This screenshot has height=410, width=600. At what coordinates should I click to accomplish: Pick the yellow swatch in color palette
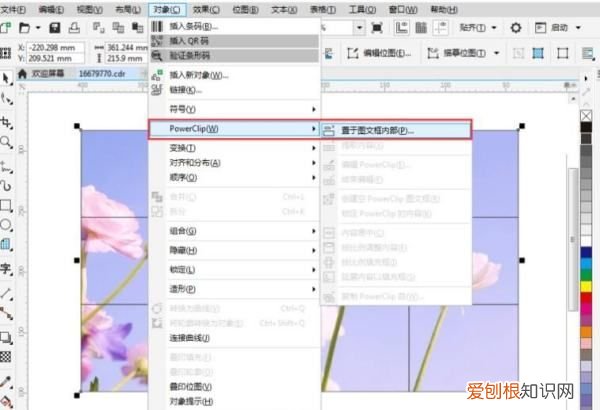tap(586, 286)
